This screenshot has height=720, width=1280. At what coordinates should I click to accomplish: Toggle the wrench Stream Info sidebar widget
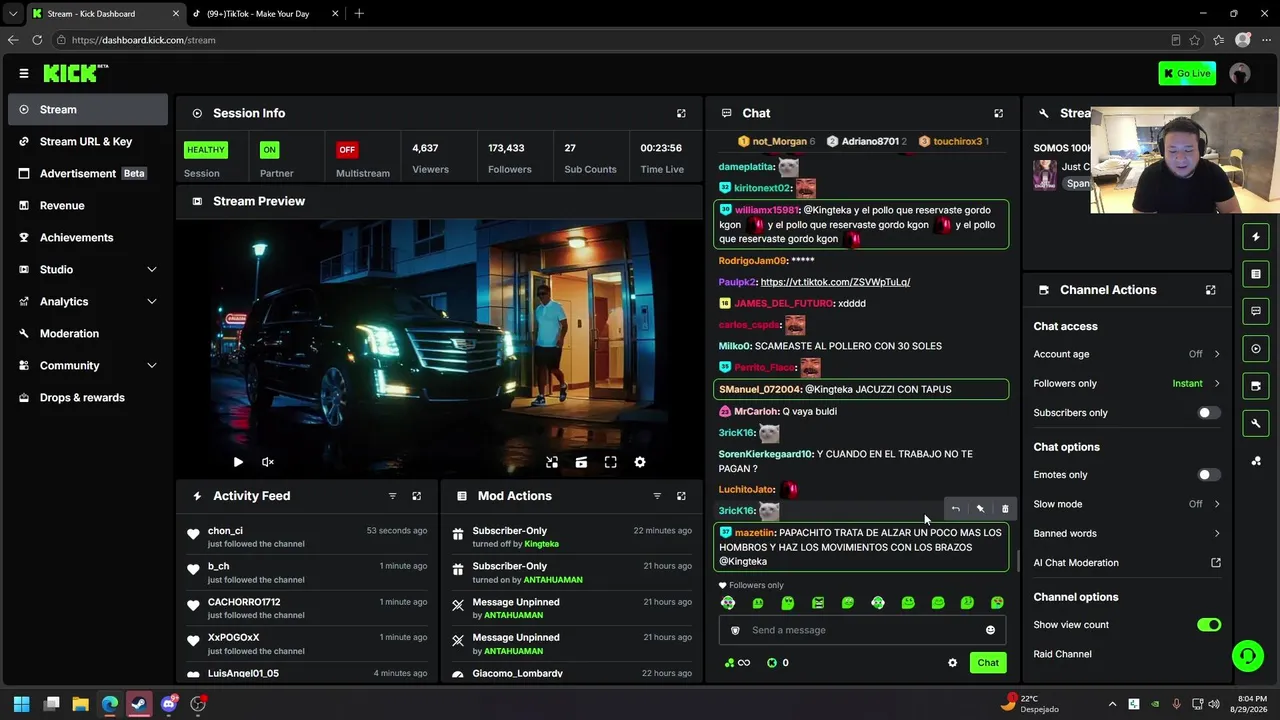(x=1256, y=424)
